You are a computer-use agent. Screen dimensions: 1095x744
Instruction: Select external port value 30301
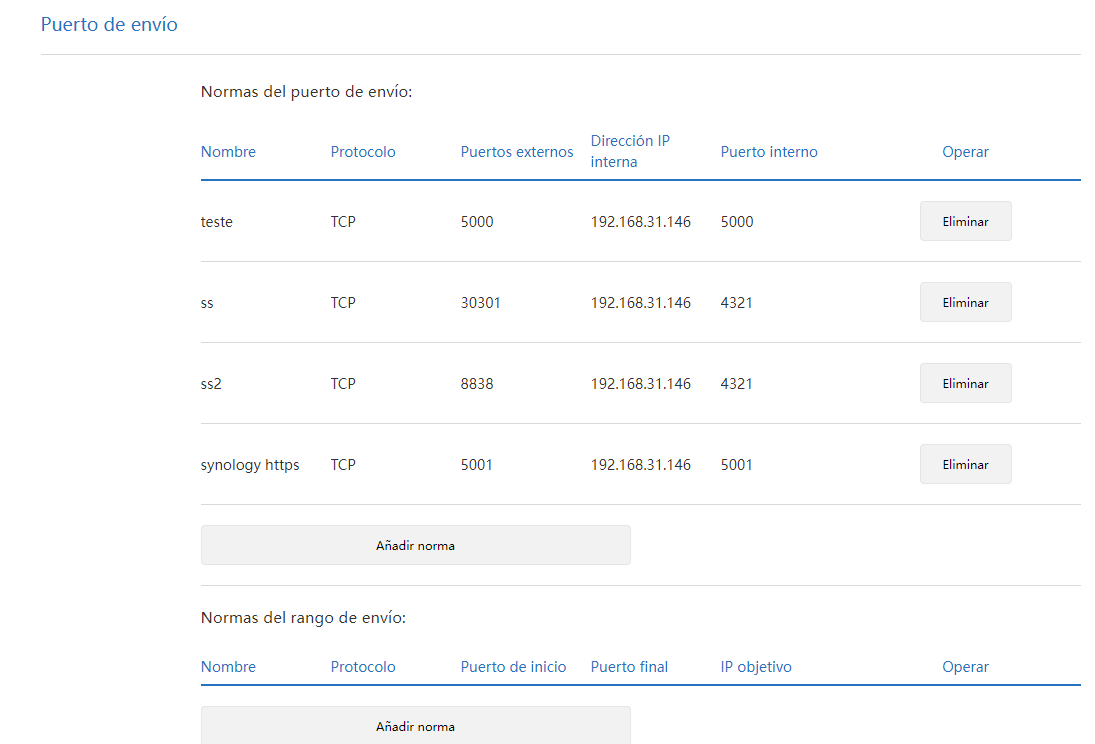(x=480, y=302)
